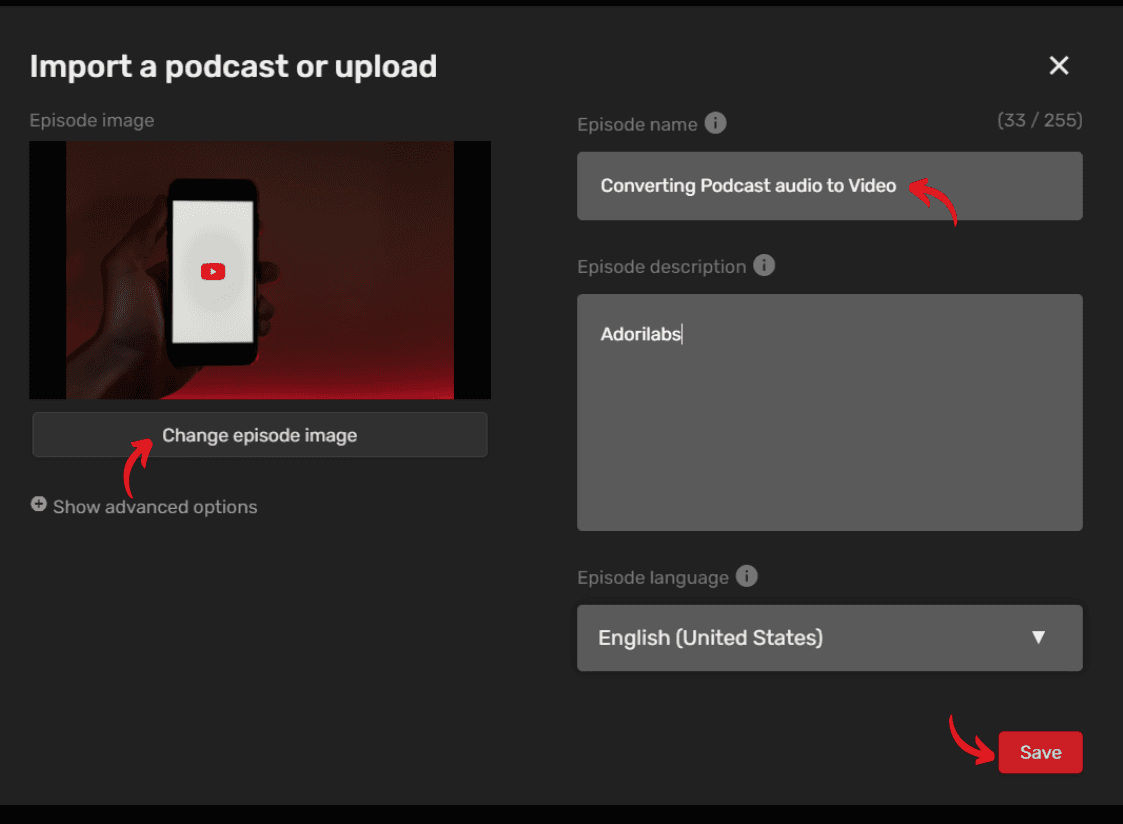Image resolution: width=1123 pixels, height=824 pixels.
Task: Click the 'Import a podcast or upload' heading
Action: 233,67
